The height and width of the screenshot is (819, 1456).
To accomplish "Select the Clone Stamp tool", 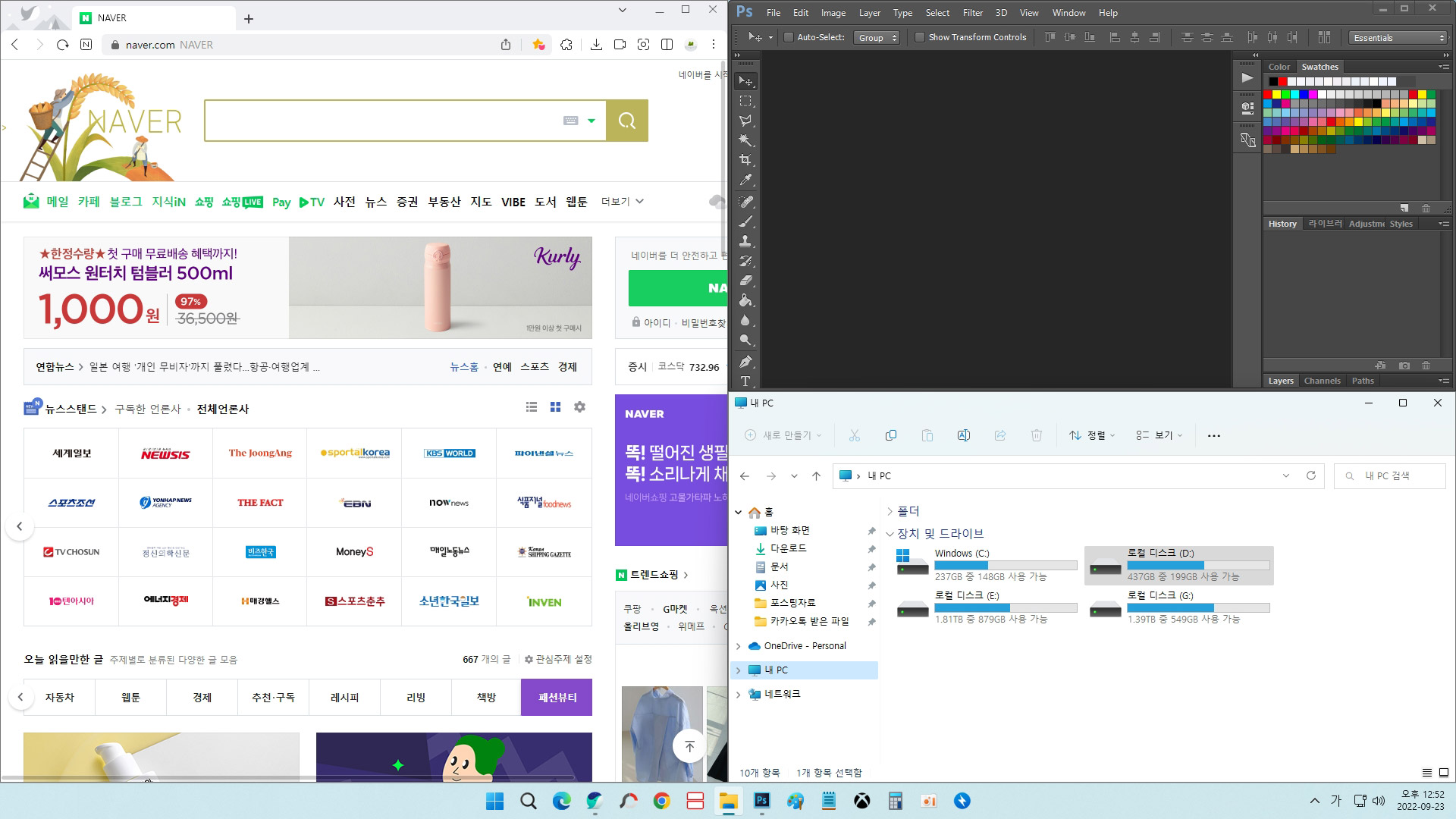I will click(745, 241).
